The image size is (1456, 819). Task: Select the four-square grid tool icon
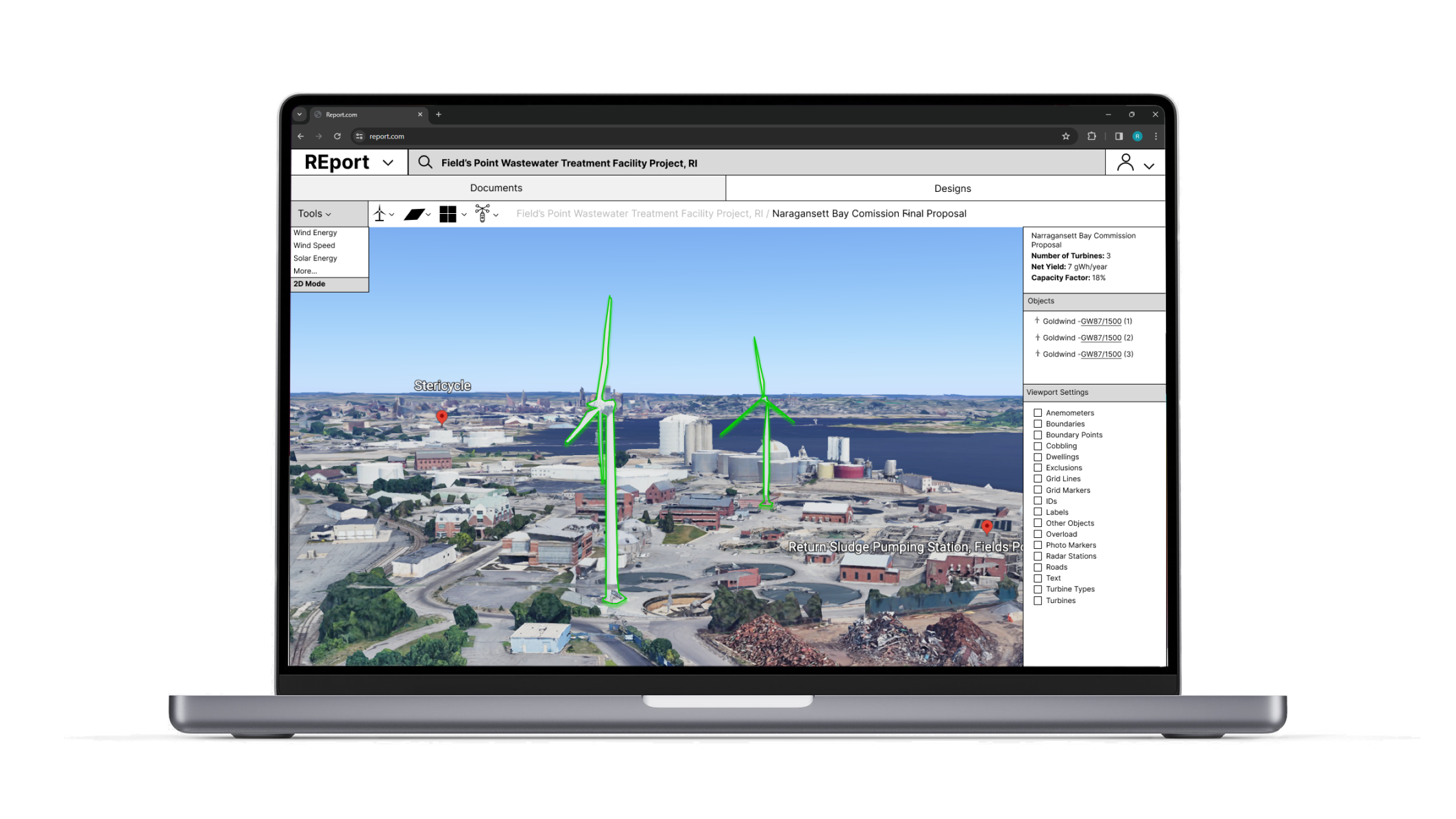(448, 215)
